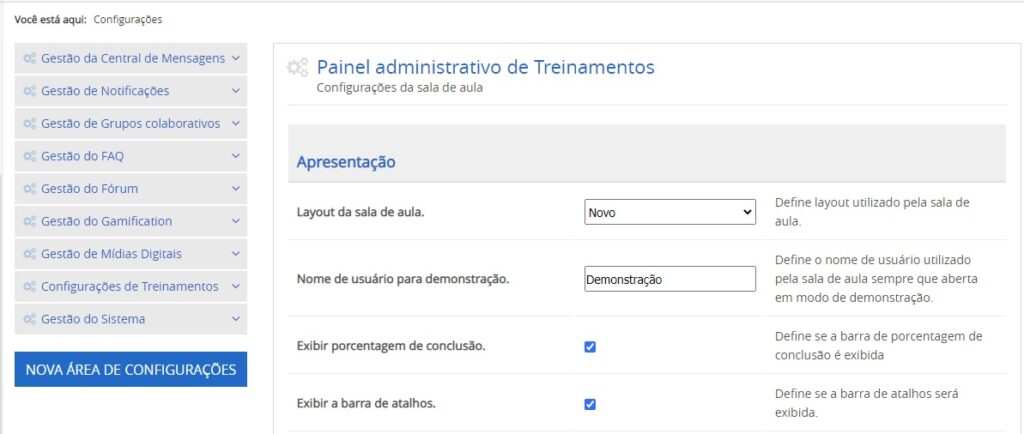
Task: Click gear icon beside Gestão do Gamification
Action: [x=30, y=221]
